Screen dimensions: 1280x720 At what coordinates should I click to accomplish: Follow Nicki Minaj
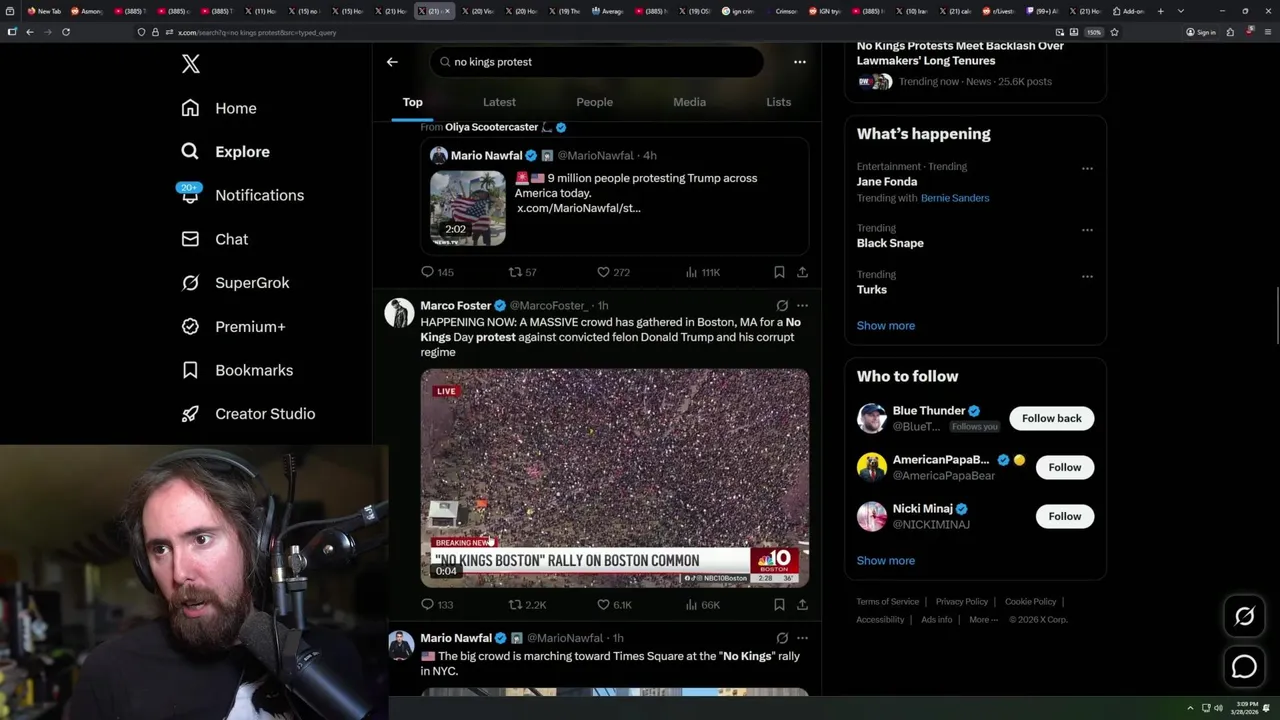(x=1064, y=516)
